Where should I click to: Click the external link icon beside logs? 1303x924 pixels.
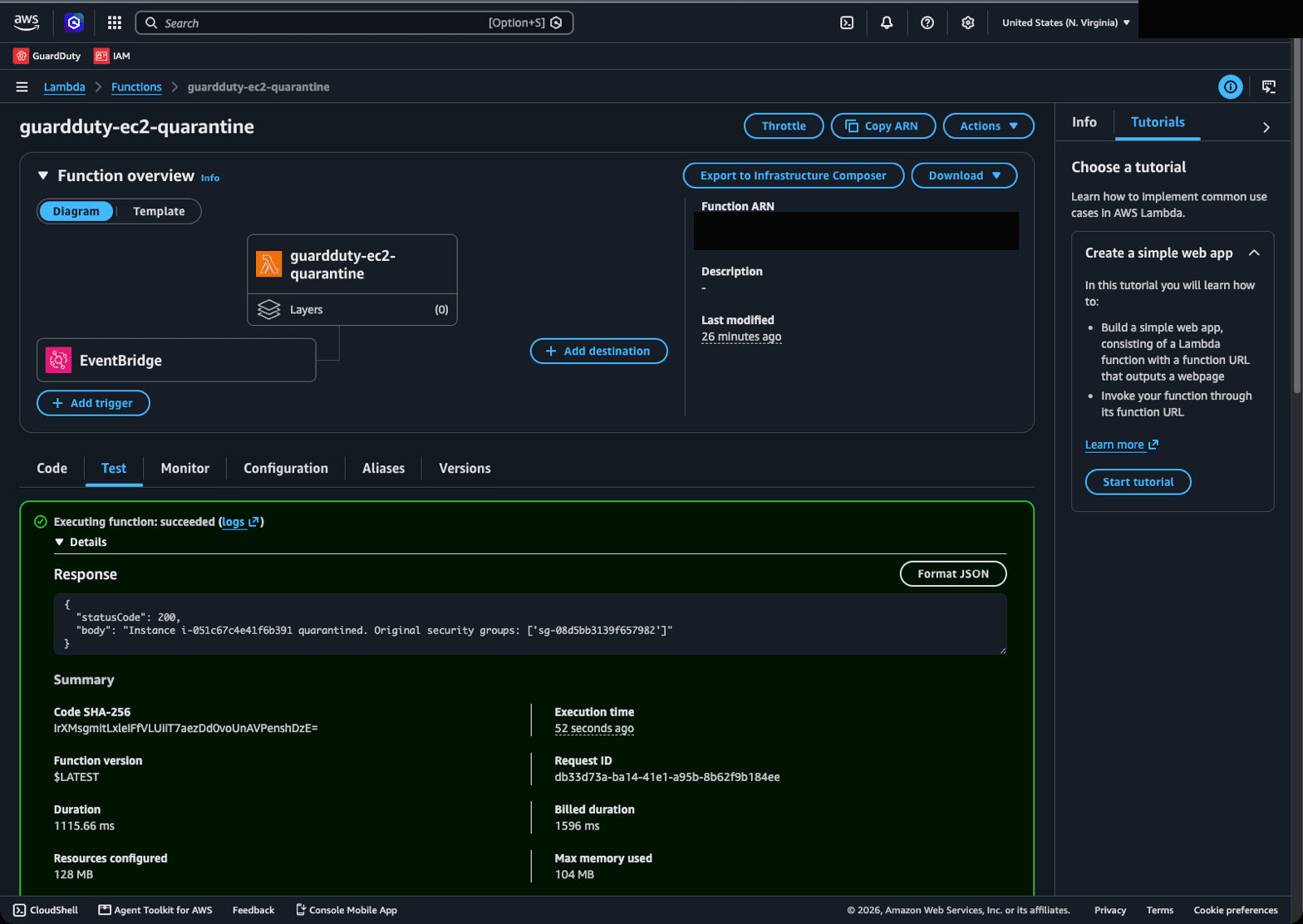253,522
